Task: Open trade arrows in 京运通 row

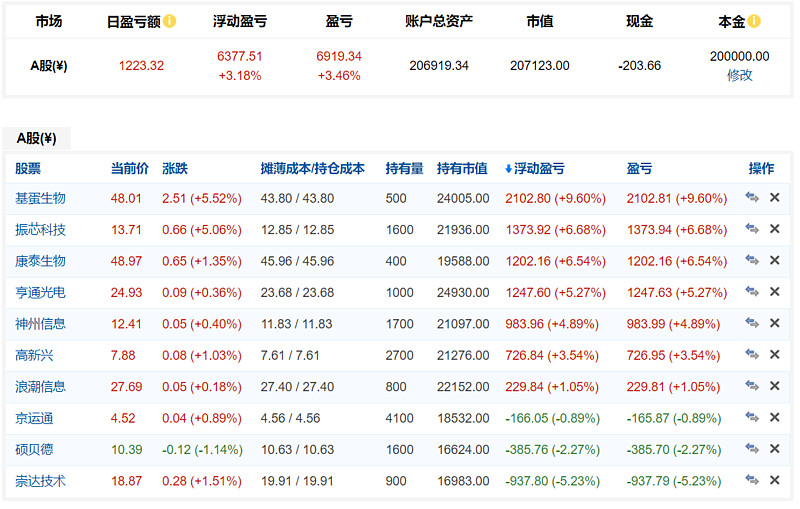Action: tap(752, 417)
